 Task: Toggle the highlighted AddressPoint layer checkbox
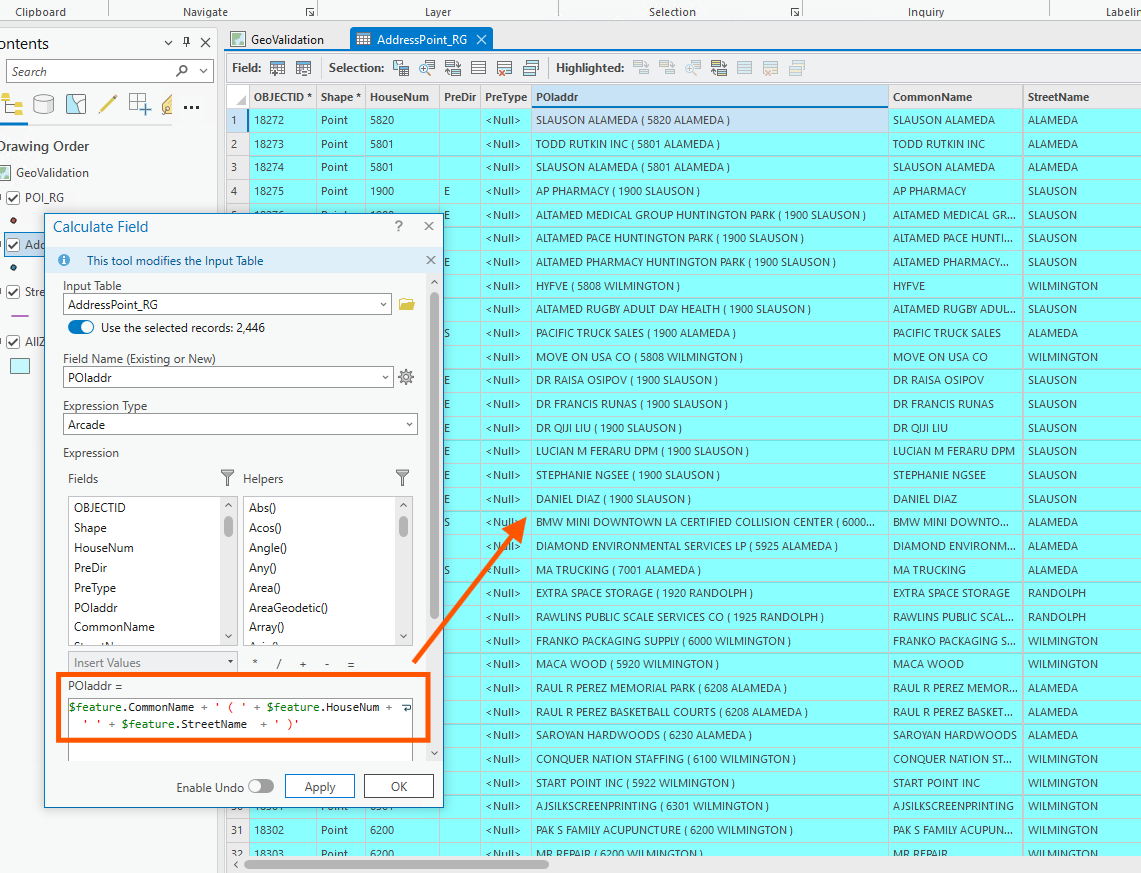coord(13,244)
